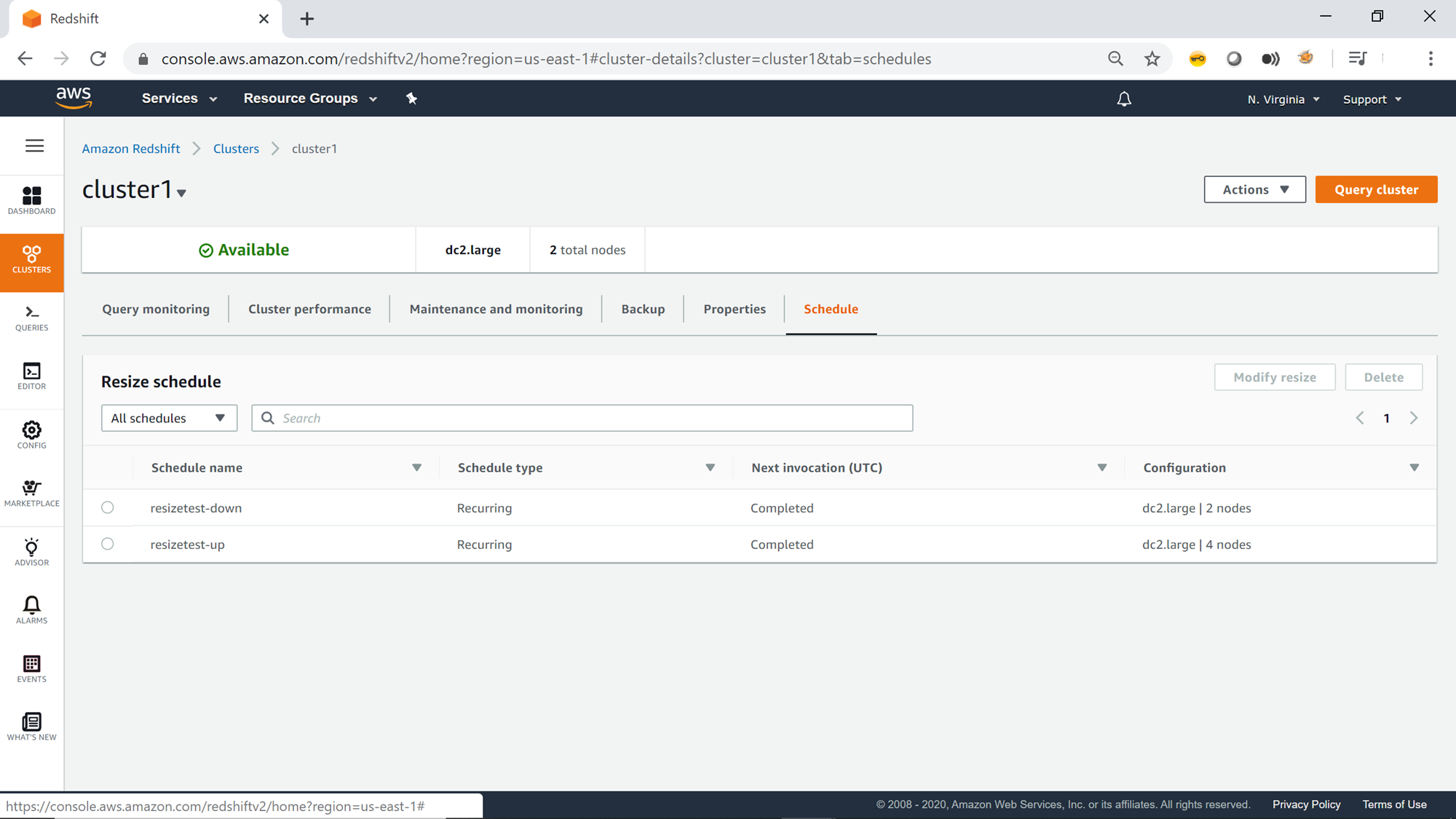Switch to the Cluster performance tab
Screen dimensions: 1456x819
pyautogui.click(x=309, y=309)
